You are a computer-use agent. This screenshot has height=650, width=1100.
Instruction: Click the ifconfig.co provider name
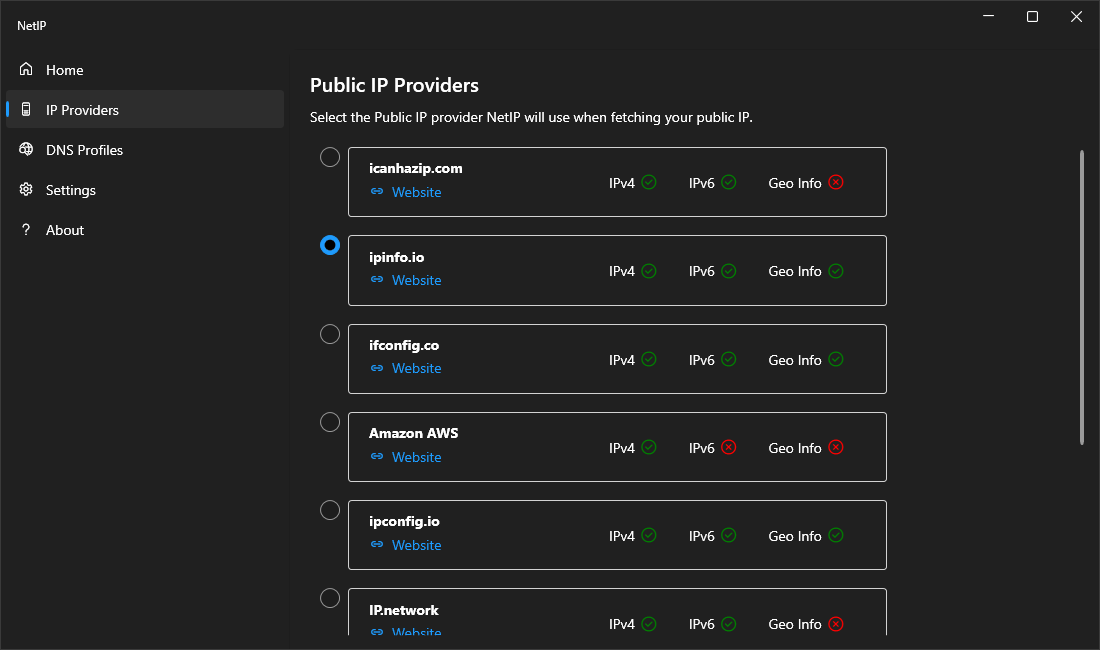pos(404,346)
